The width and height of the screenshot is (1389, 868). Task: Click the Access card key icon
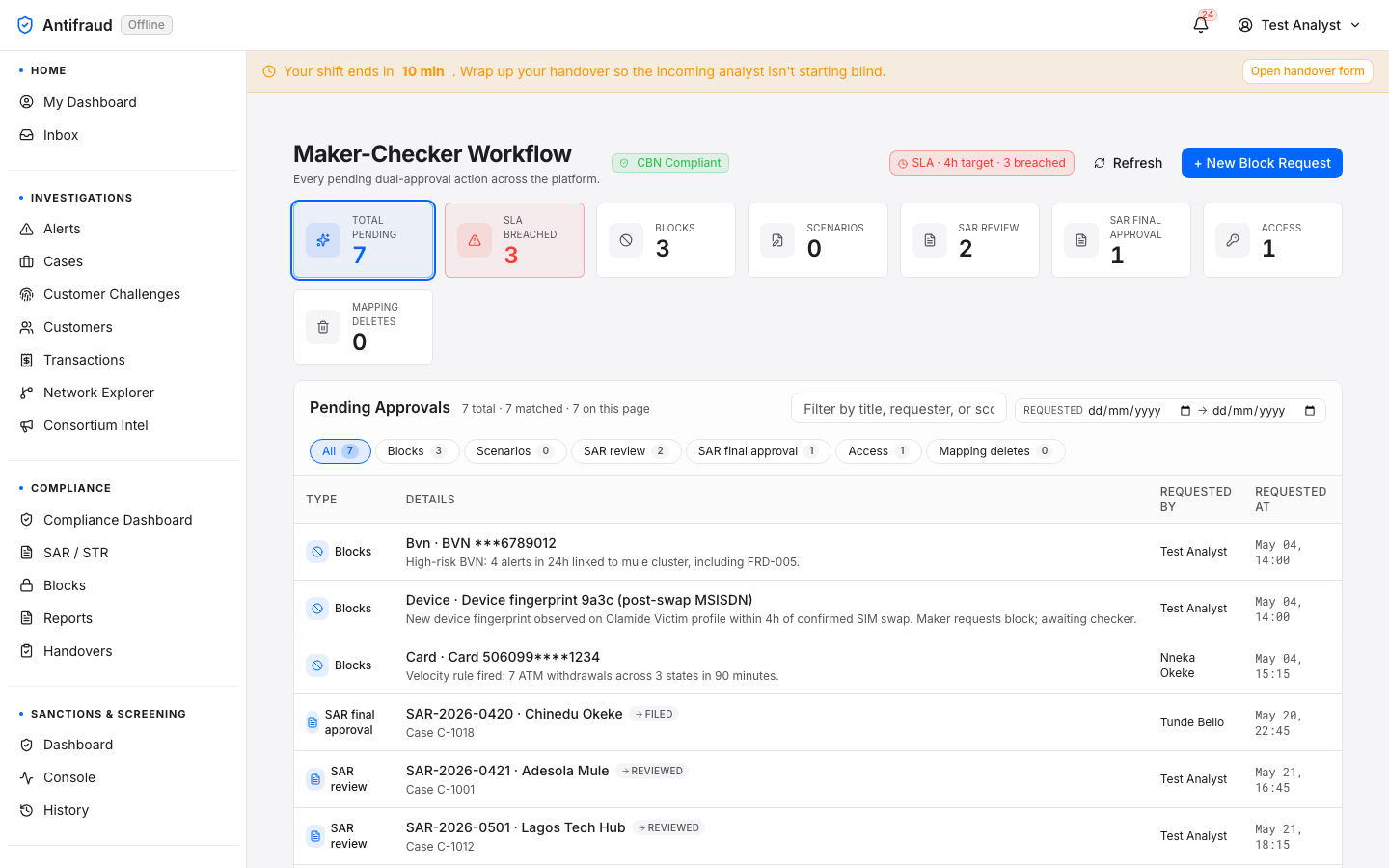pos(1233,240)
